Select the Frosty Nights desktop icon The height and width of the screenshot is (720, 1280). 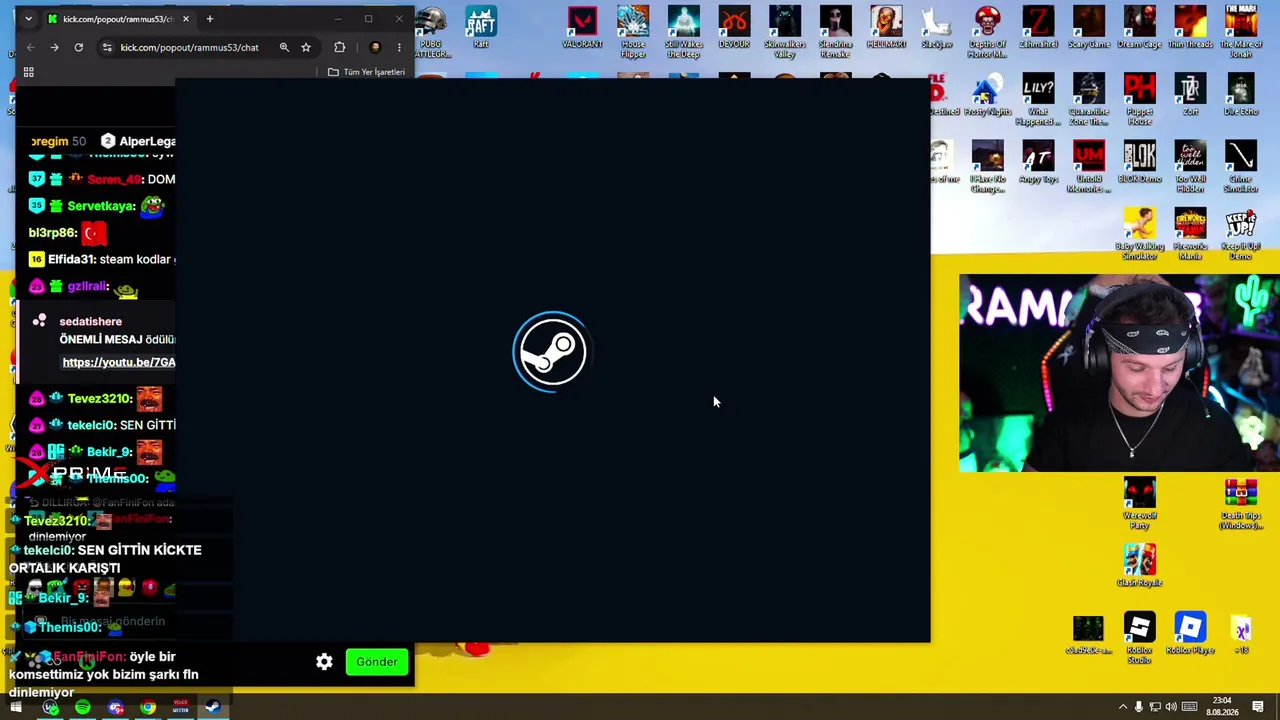coord(987,95)
